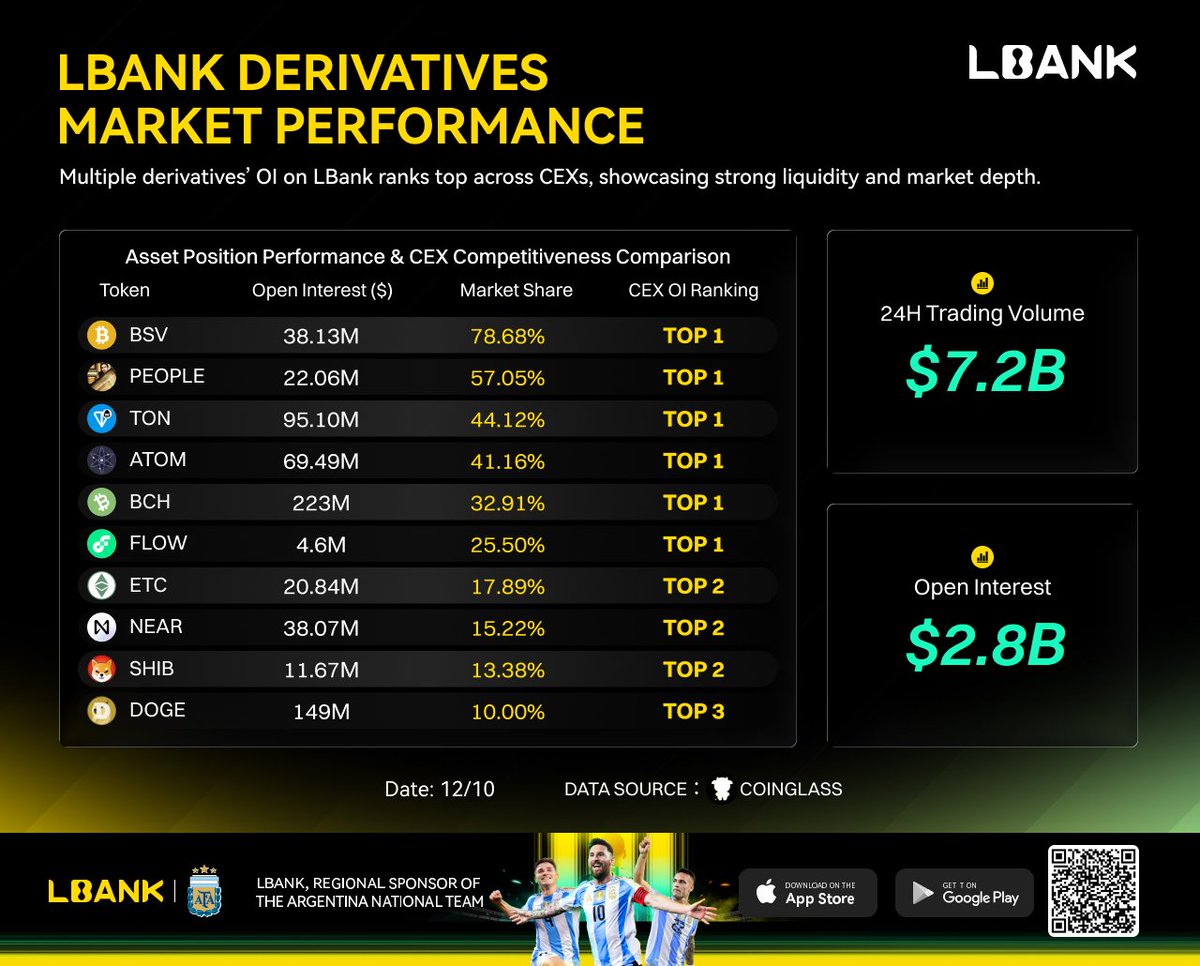Click the 25.50% market share value
The width and height of the screenshot is (1200, 966).
click(508, 545)
